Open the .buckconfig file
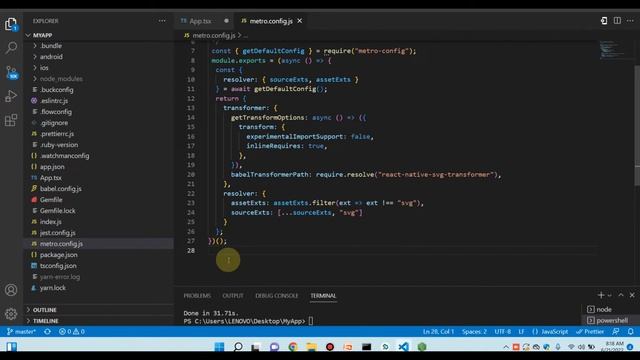This screenshot has height=360, width=640. pyautogui.click(x=56, y=90)
